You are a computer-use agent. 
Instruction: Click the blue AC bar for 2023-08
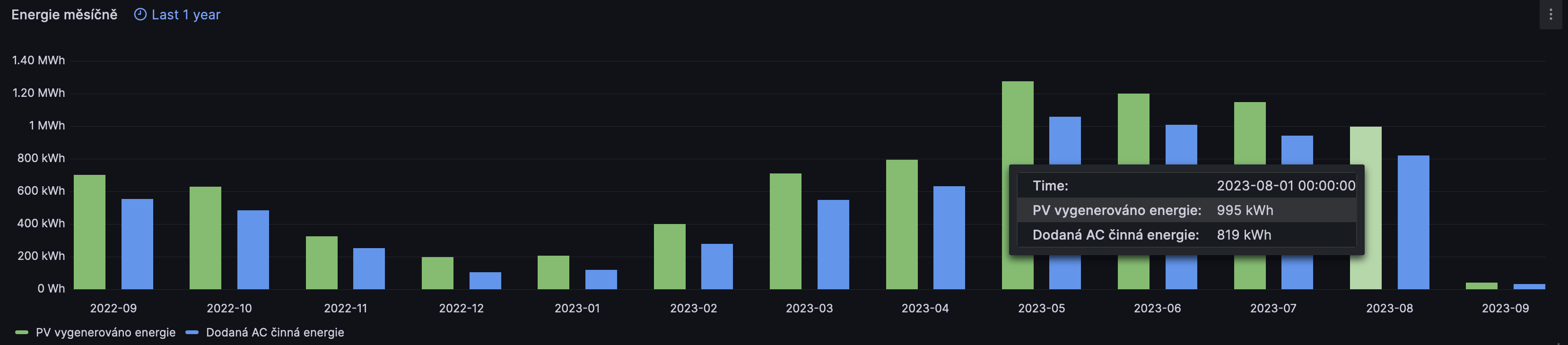(x=1413, y=222)
